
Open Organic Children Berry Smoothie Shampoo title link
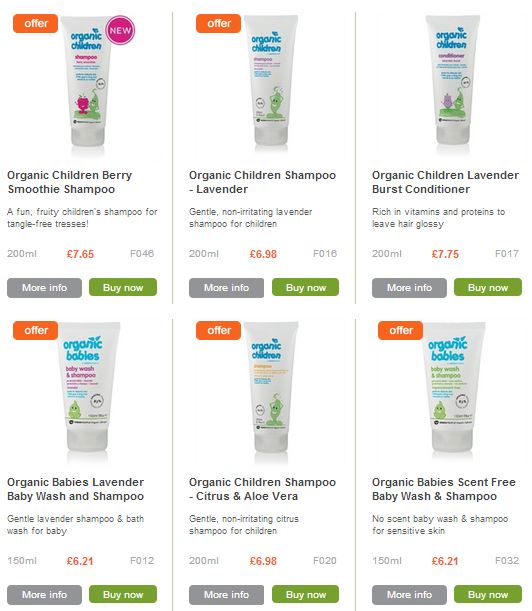click(x=70, y=182)
